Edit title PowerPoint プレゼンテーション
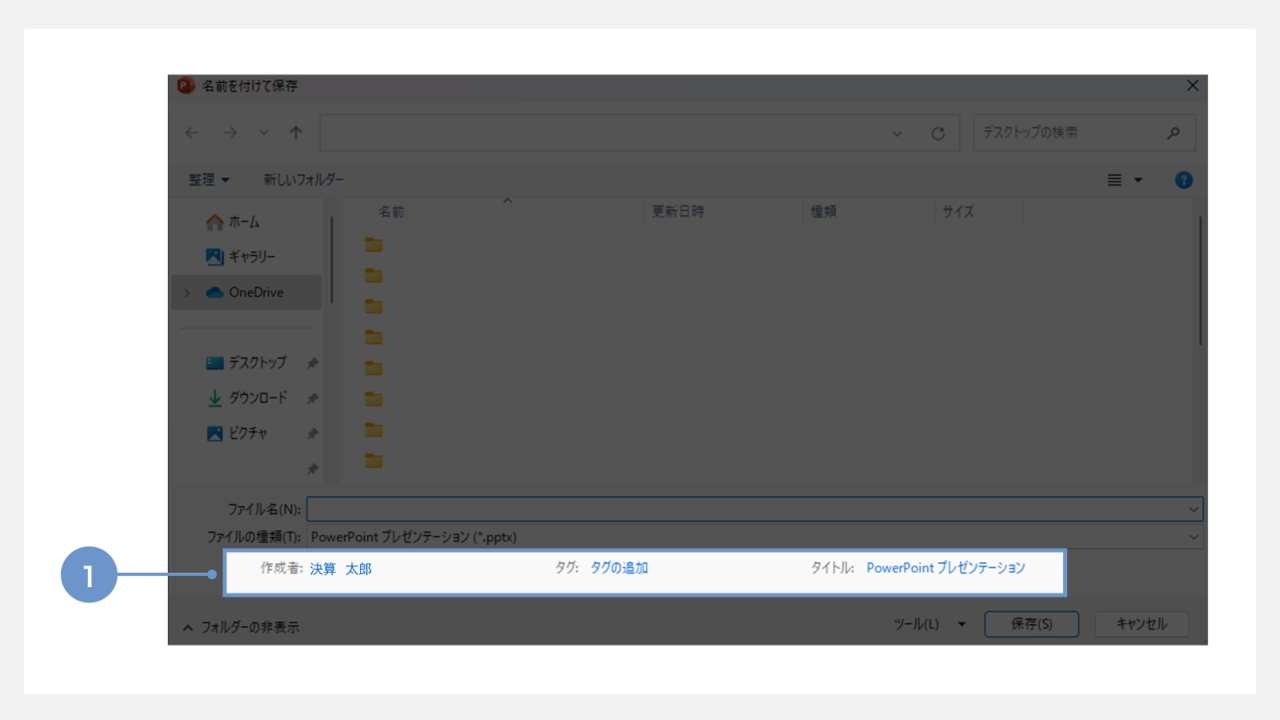The width and height of the screenshot is (1280, 720). coord(946,568)
